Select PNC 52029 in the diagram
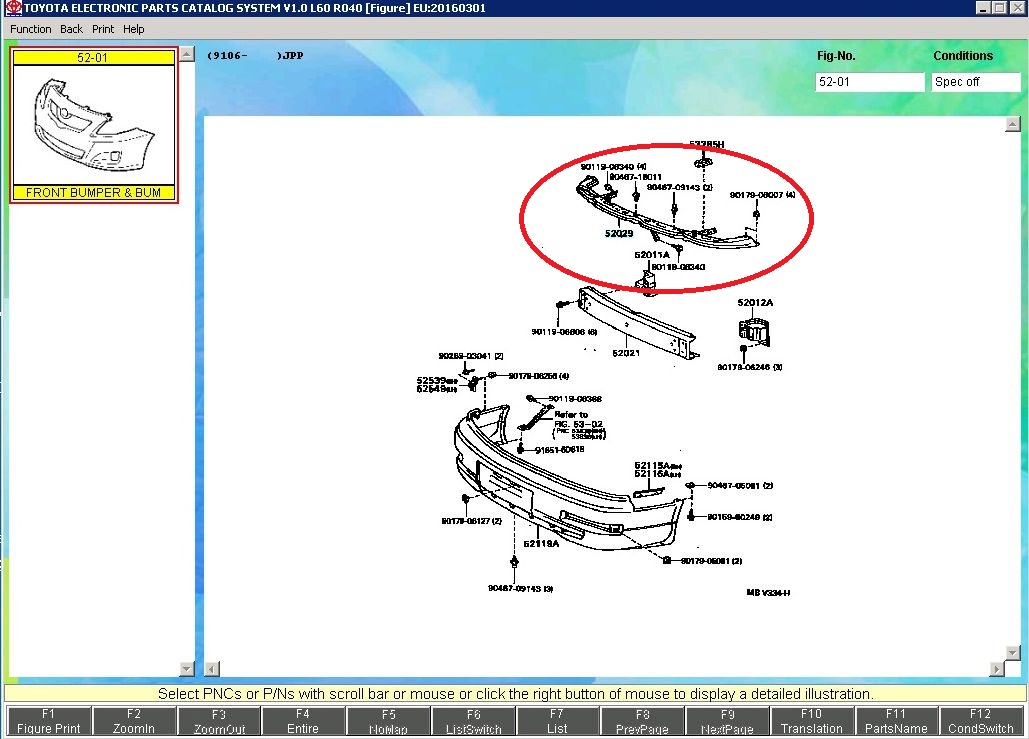The width and height of the screenshot is (1029, 739). 619,233
